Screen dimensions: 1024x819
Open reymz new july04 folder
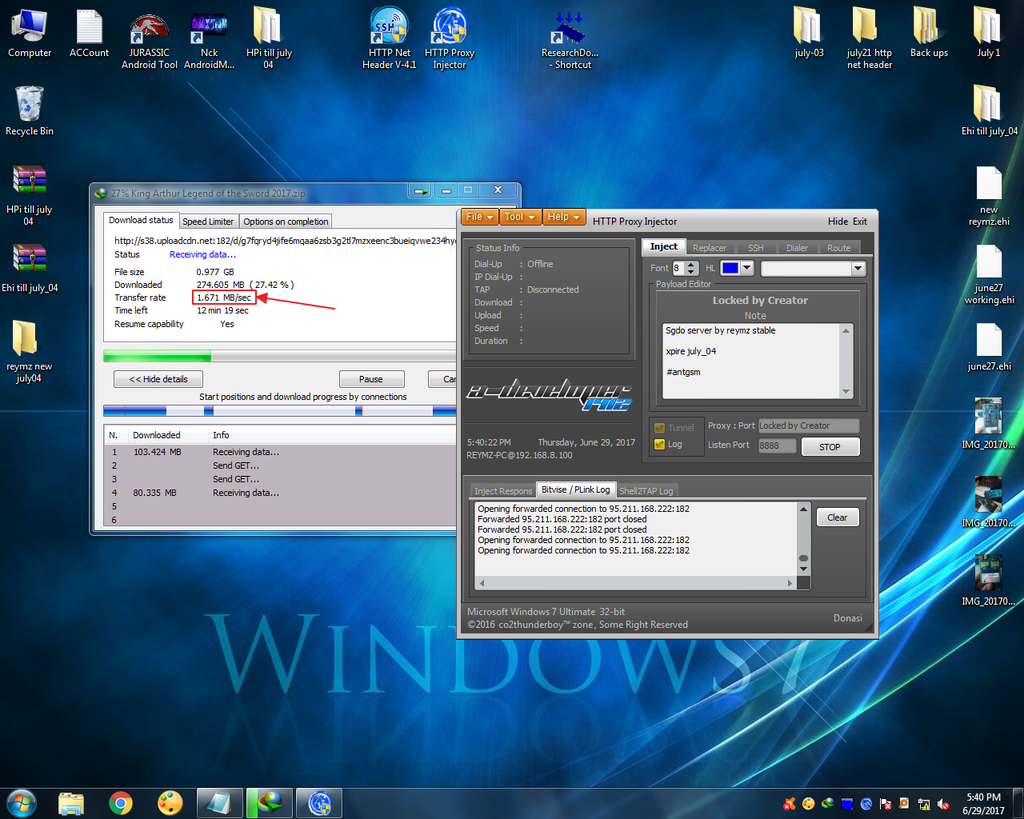coord(29,351)
